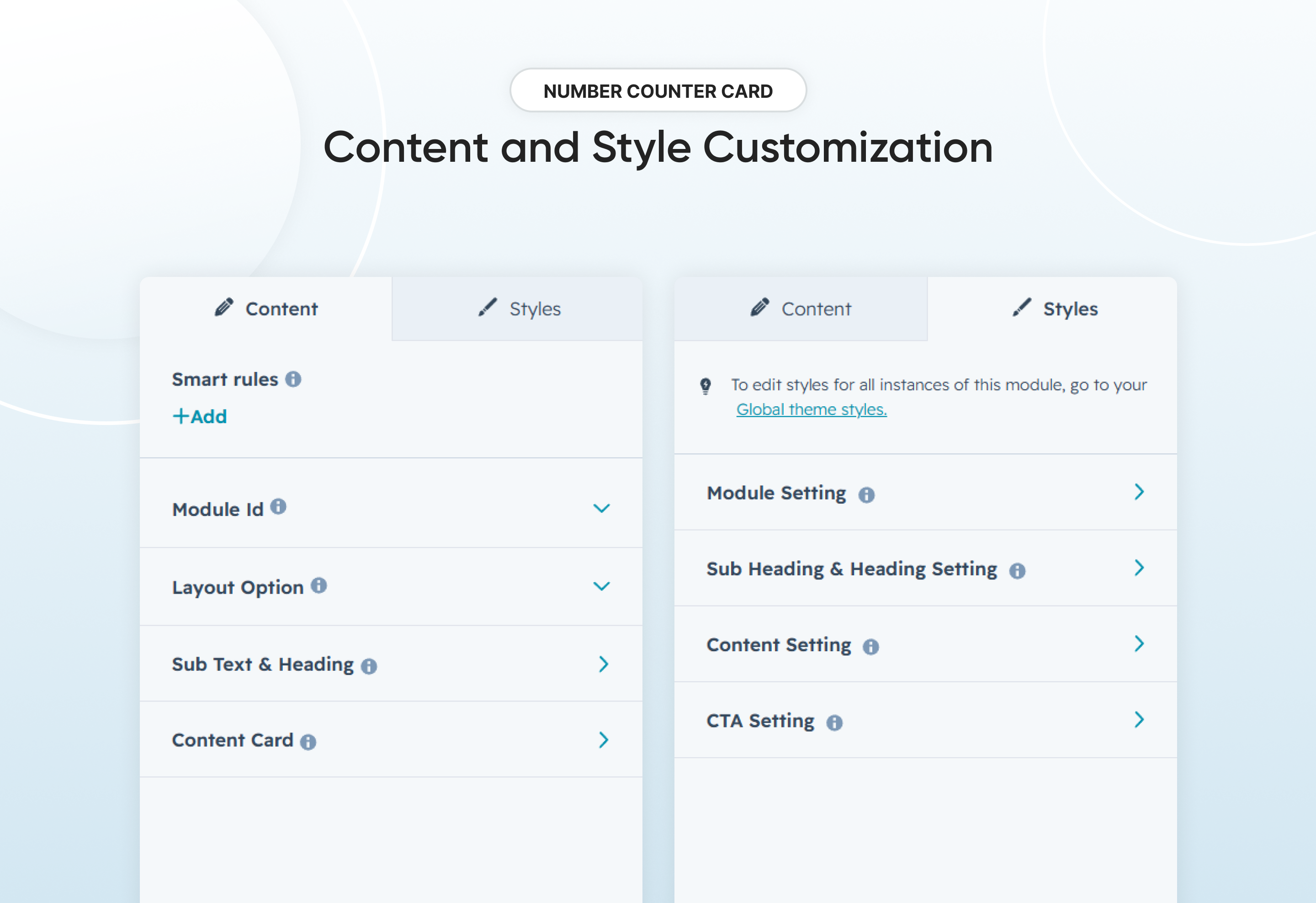
Task: Expand the Layout Option dropdown chevron
Action: pyautogui.click(x=601, y=586)
